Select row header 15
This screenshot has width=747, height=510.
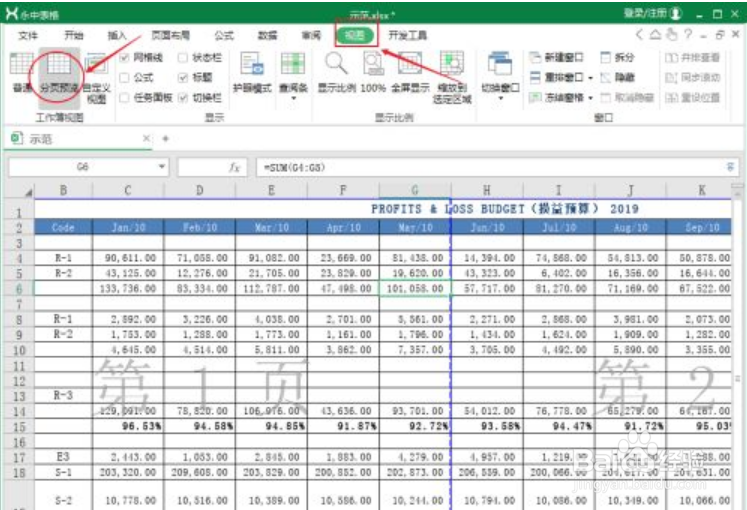(19, 427)
